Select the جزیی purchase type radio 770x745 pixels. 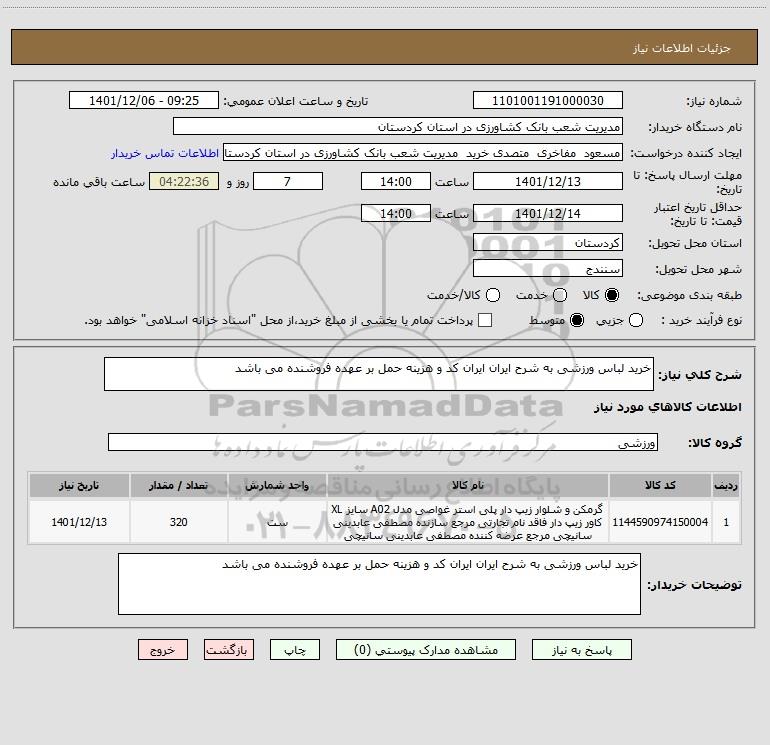[636, 320]
